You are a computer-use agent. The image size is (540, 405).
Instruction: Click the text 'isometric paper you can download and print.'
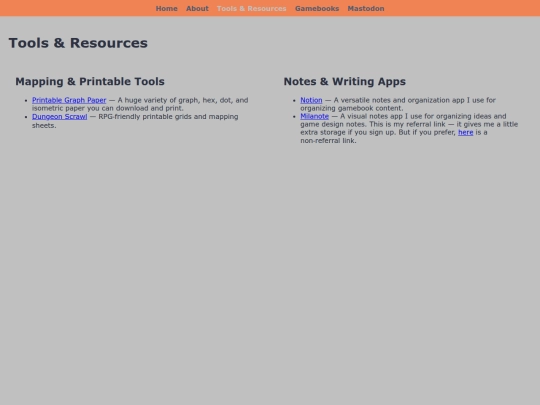(x=108, y=108)
